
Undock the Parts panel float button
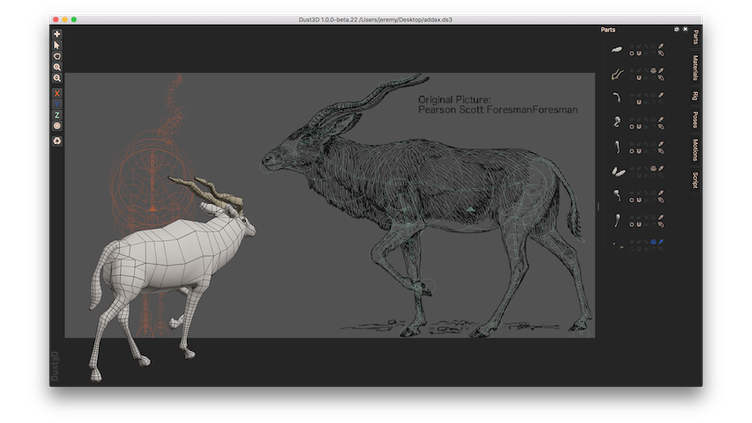pyautogui.click(x=677, y=30)
